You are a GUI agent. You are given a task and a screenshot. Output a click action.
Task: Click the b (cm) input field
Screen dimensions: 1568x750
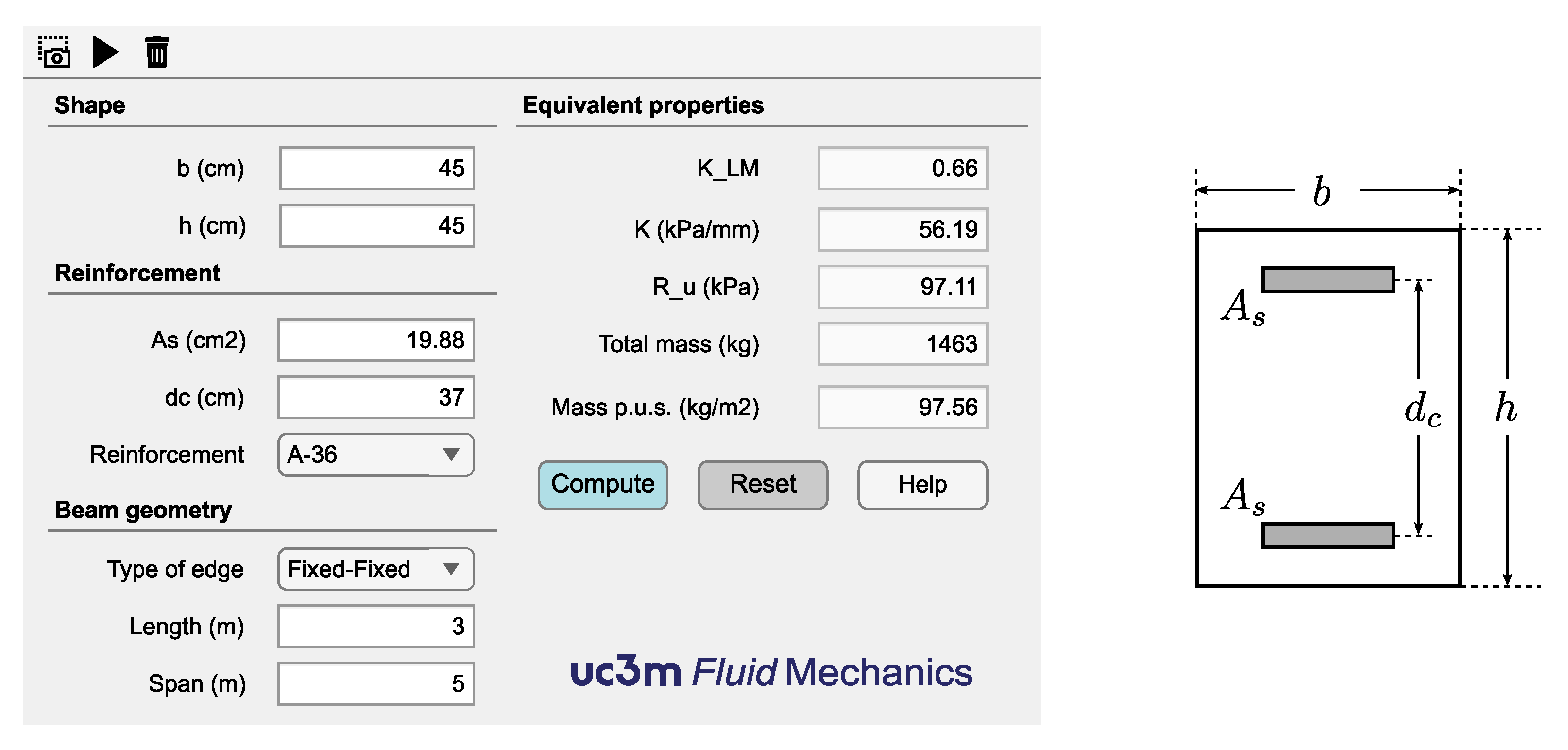[377, 169]
